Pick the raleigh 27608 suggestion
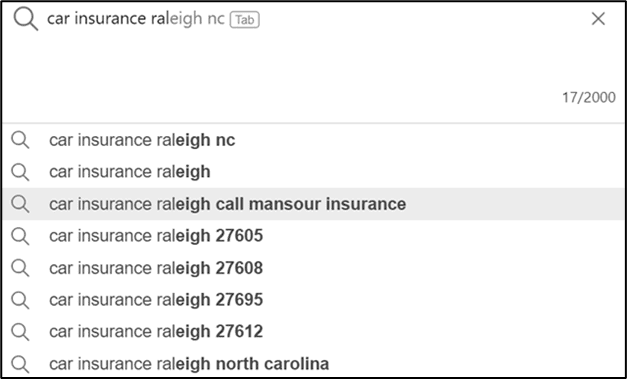 [314, 268]
